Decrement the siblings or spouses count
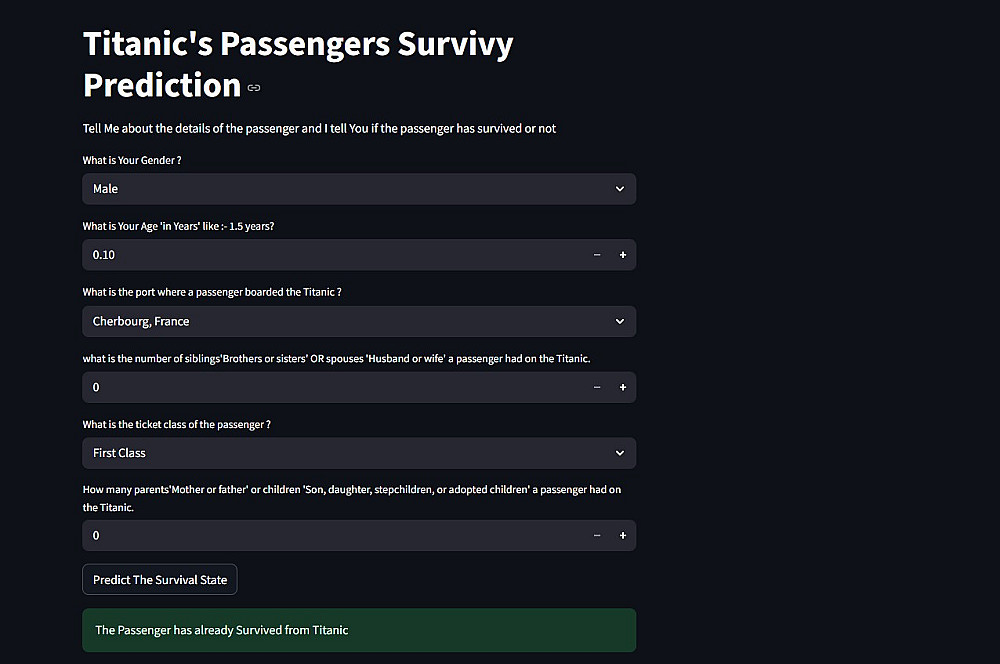The height and width of the screenshot is (664, 1000). pos(597,387)
